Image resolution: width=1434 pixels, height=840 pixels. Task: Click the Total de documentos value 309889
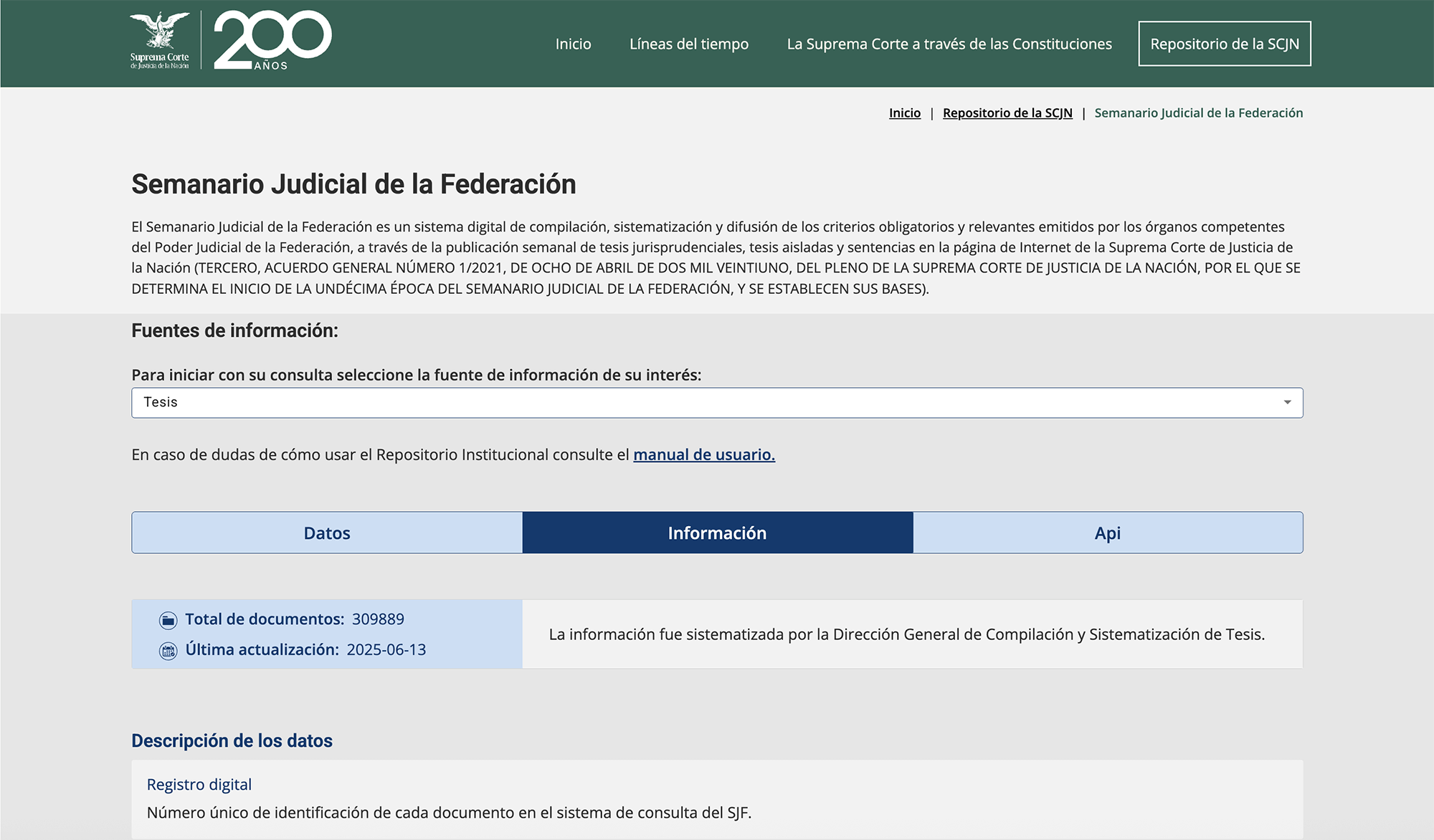pos(378,619)
